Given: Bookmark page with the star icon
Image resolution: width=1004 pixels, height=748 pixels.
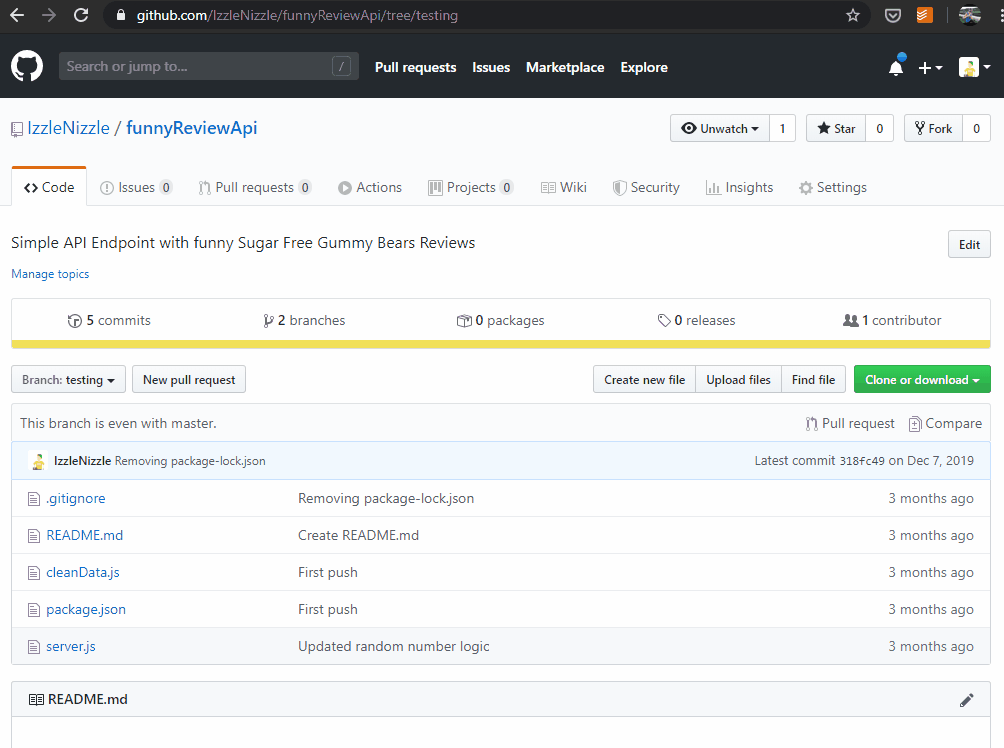Looking at the screenshot, I should point(852,15).
